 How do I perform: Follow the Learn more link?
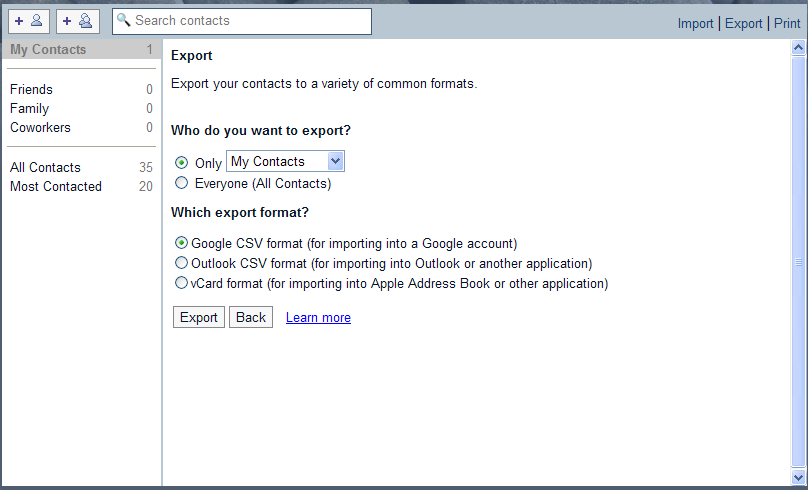point(318,317)
